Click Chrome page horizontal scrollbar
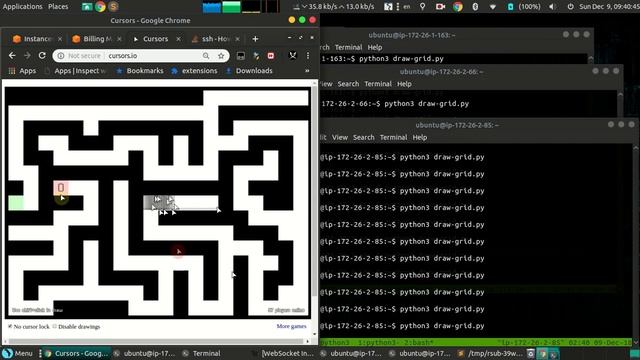 click(x=157, y=341)
